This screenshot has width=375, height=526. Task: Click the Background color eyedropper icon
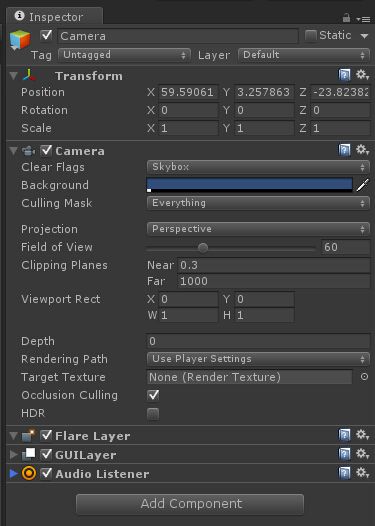pos(363,185)
